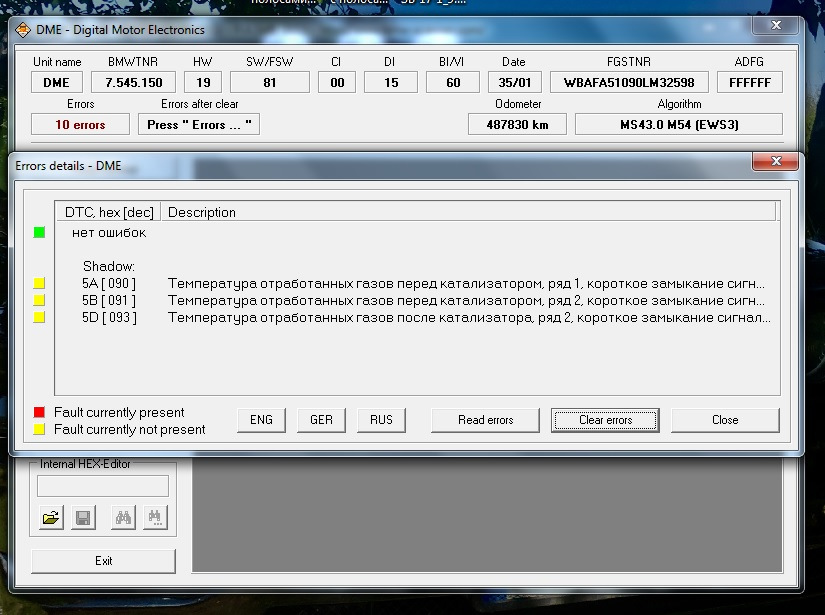Viewport: 825px width, 615px height.
Task: Click the binoculars search icon
Action: click(123, 518)
